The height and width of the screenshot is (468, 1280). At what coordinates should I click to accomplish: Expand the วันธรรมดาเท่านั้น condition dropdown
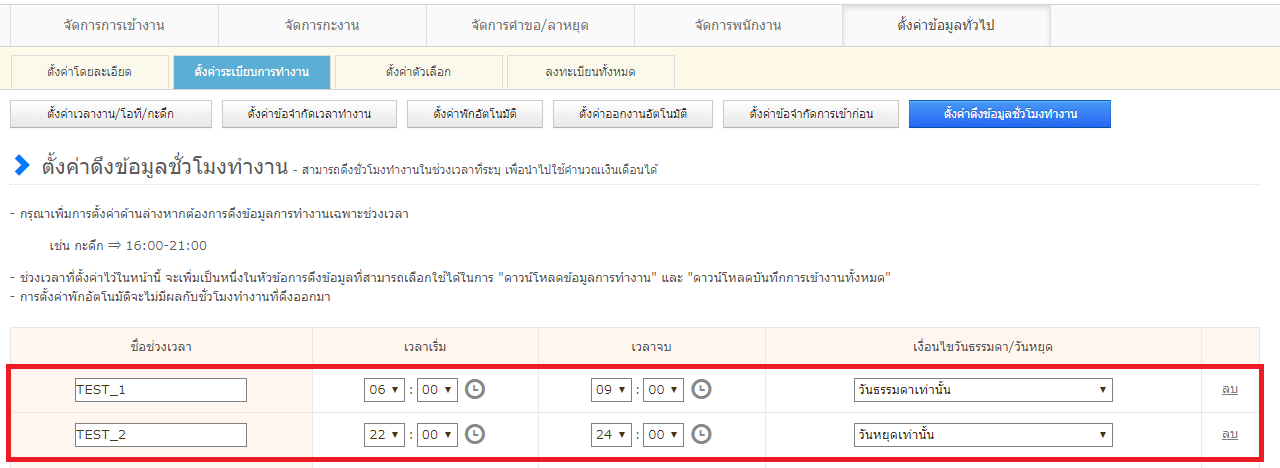click(x=982, y=390)
